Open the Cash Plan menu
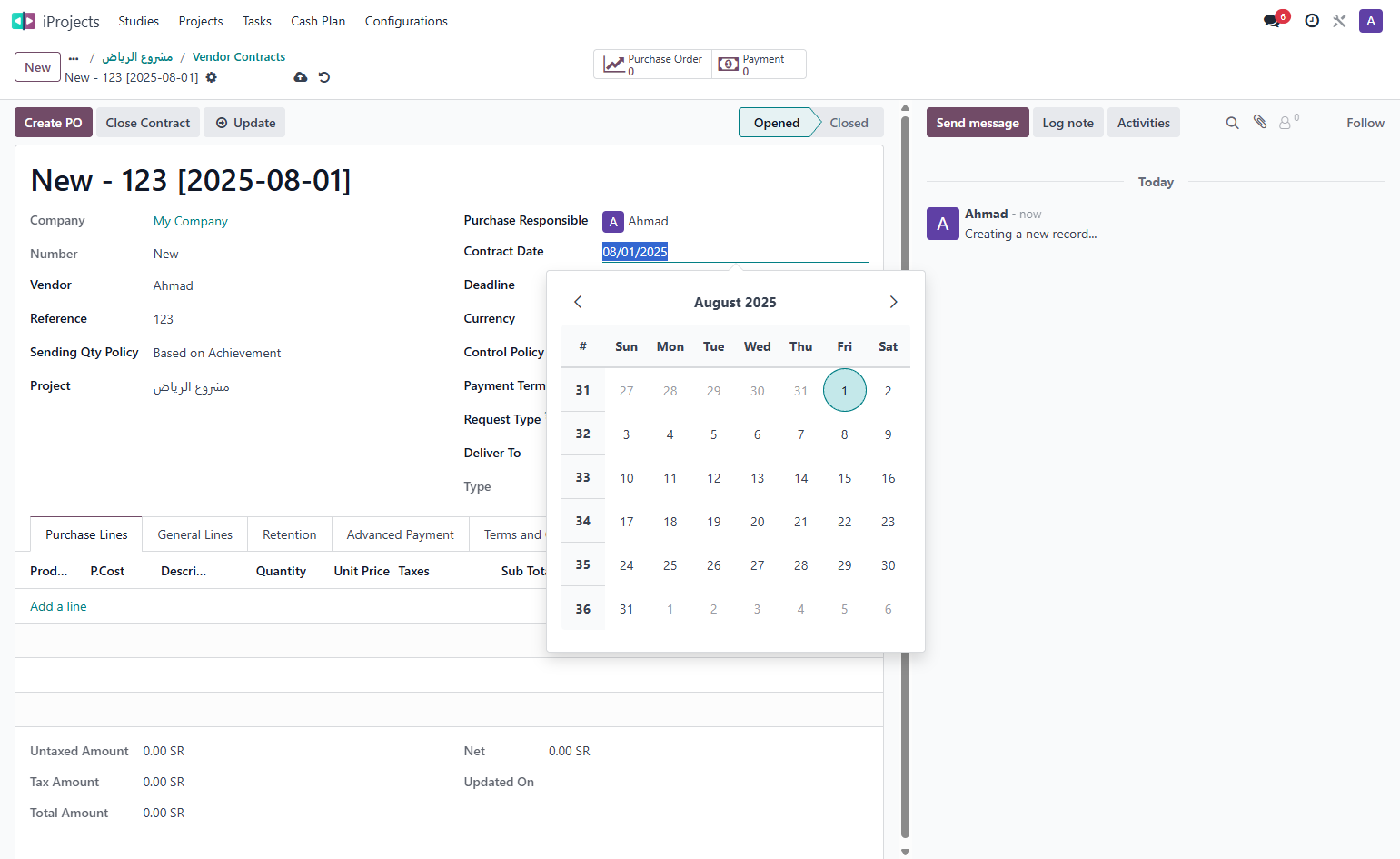This screenshot has height=859, width=1400. click(x=318, y=21)
